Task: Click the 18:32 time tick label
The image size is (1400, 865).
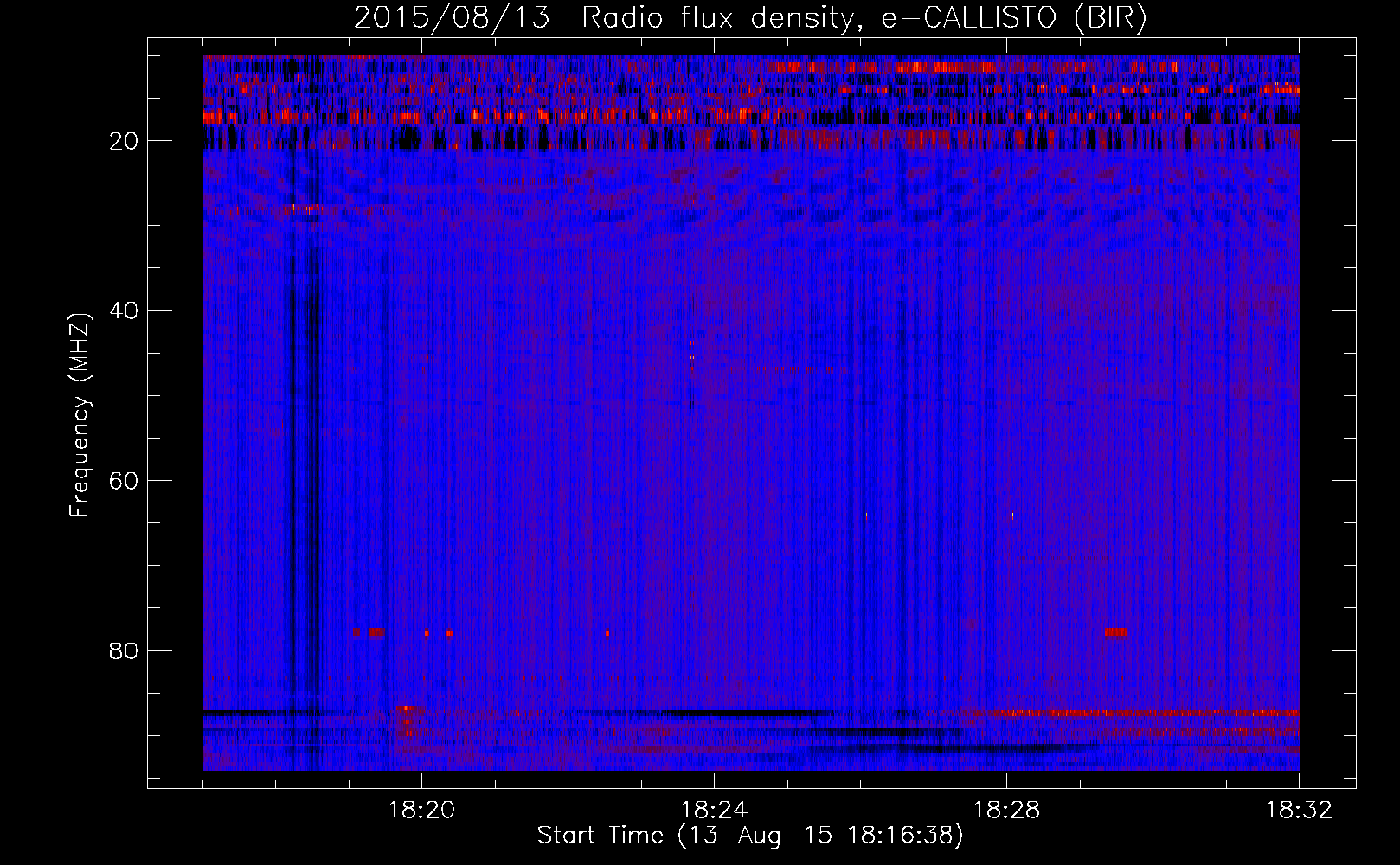Action: [1299, 811]
